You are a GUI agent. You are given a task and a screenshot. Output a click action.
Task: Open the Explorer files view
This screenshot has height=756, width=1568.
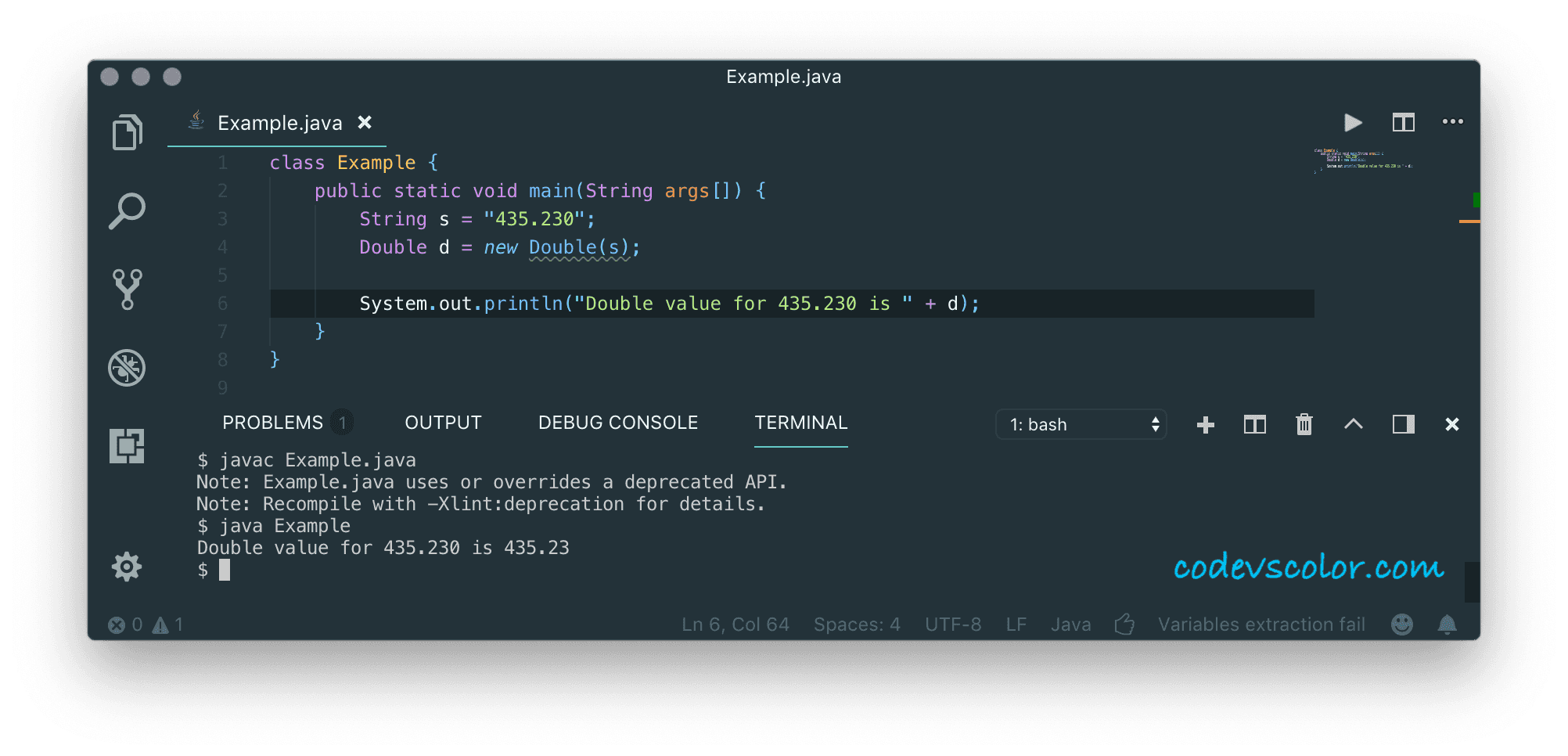pyautogui.click(x=127, y=132)
